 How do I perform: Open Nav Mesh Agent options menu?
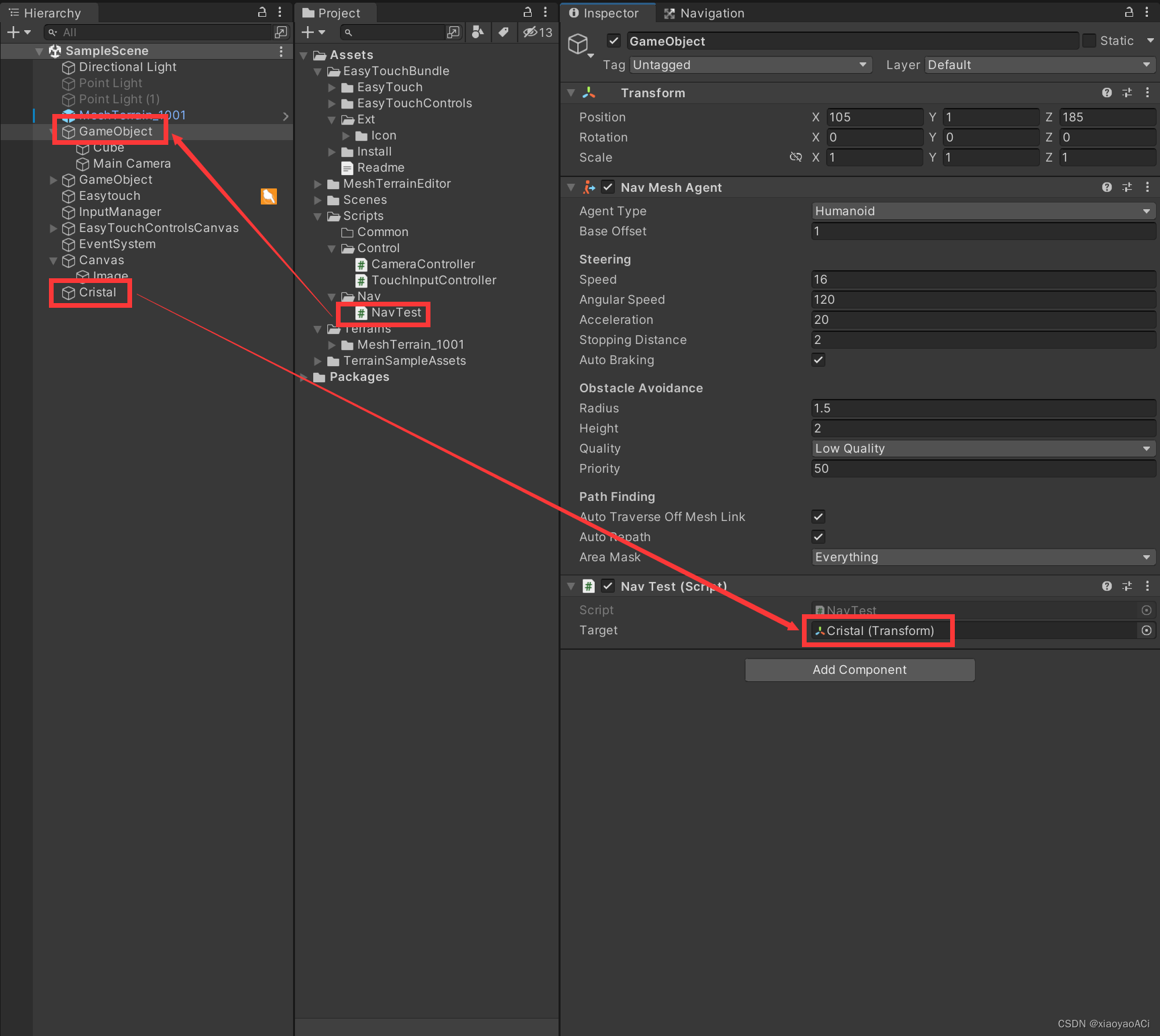tap(1147, 187)
